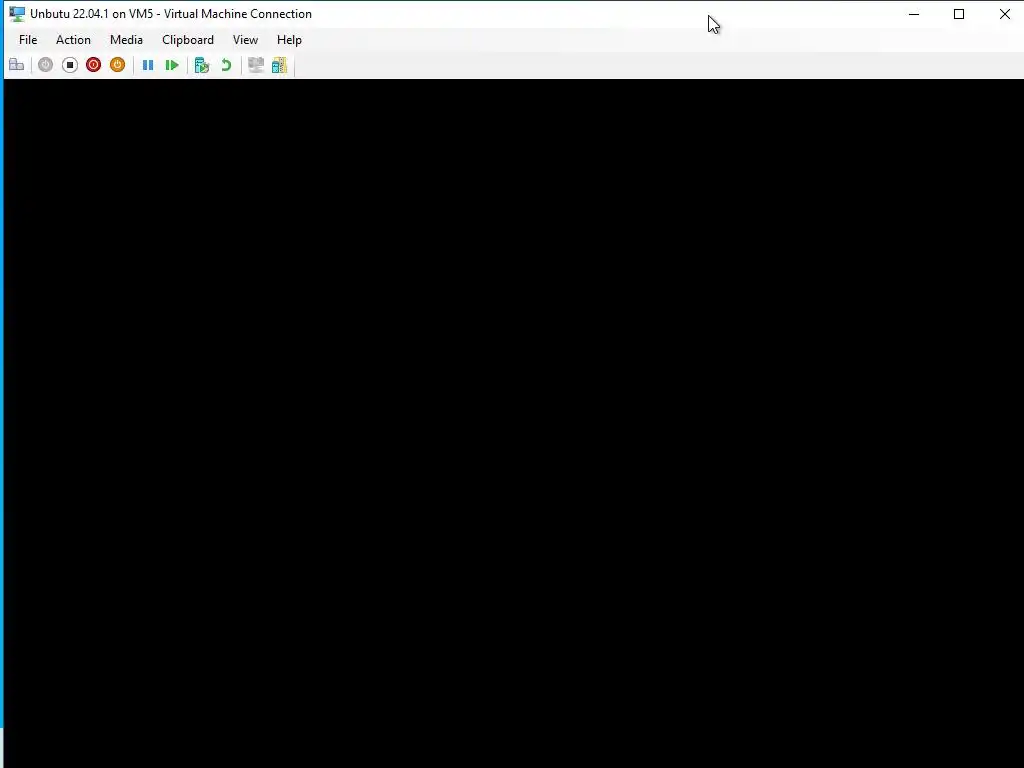Open the Action menu
This screenshot has height=768, width=1024.
pyautogui.click(x=73, y=40)
